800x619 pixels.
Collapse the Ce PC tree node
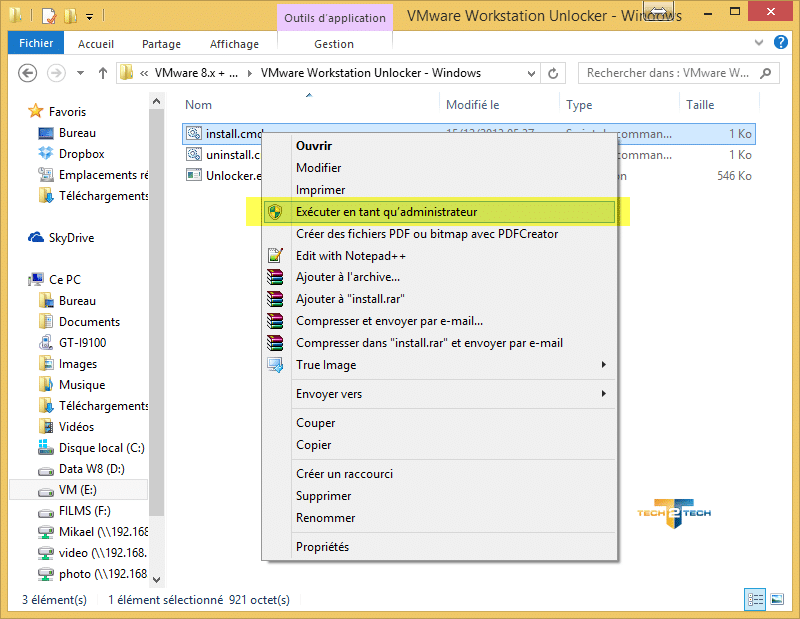[x=24, y=280]
